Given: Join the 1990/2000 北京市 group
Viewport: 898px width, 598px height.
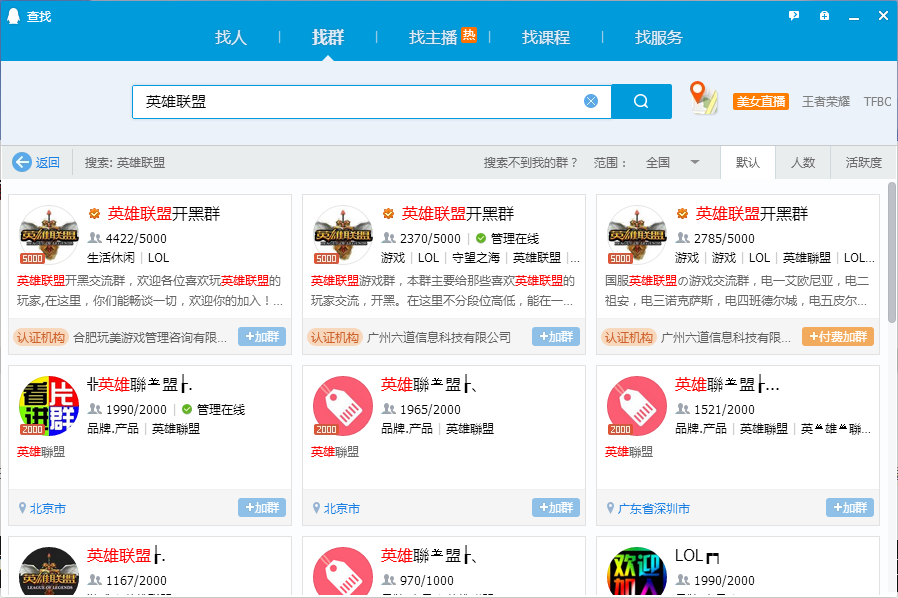Looking at the screenshot, I should tap(262, 507).
